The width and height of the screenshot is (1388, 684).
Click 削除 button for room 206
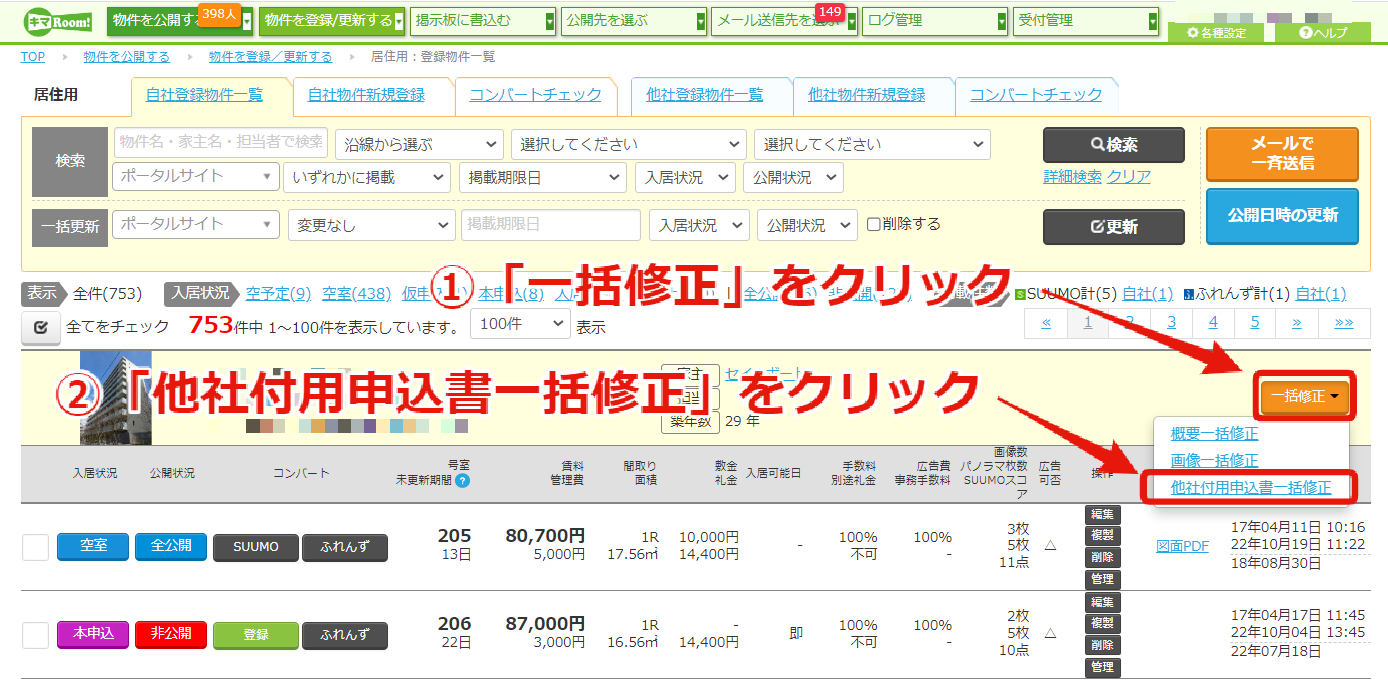(x=1103, y=645)
